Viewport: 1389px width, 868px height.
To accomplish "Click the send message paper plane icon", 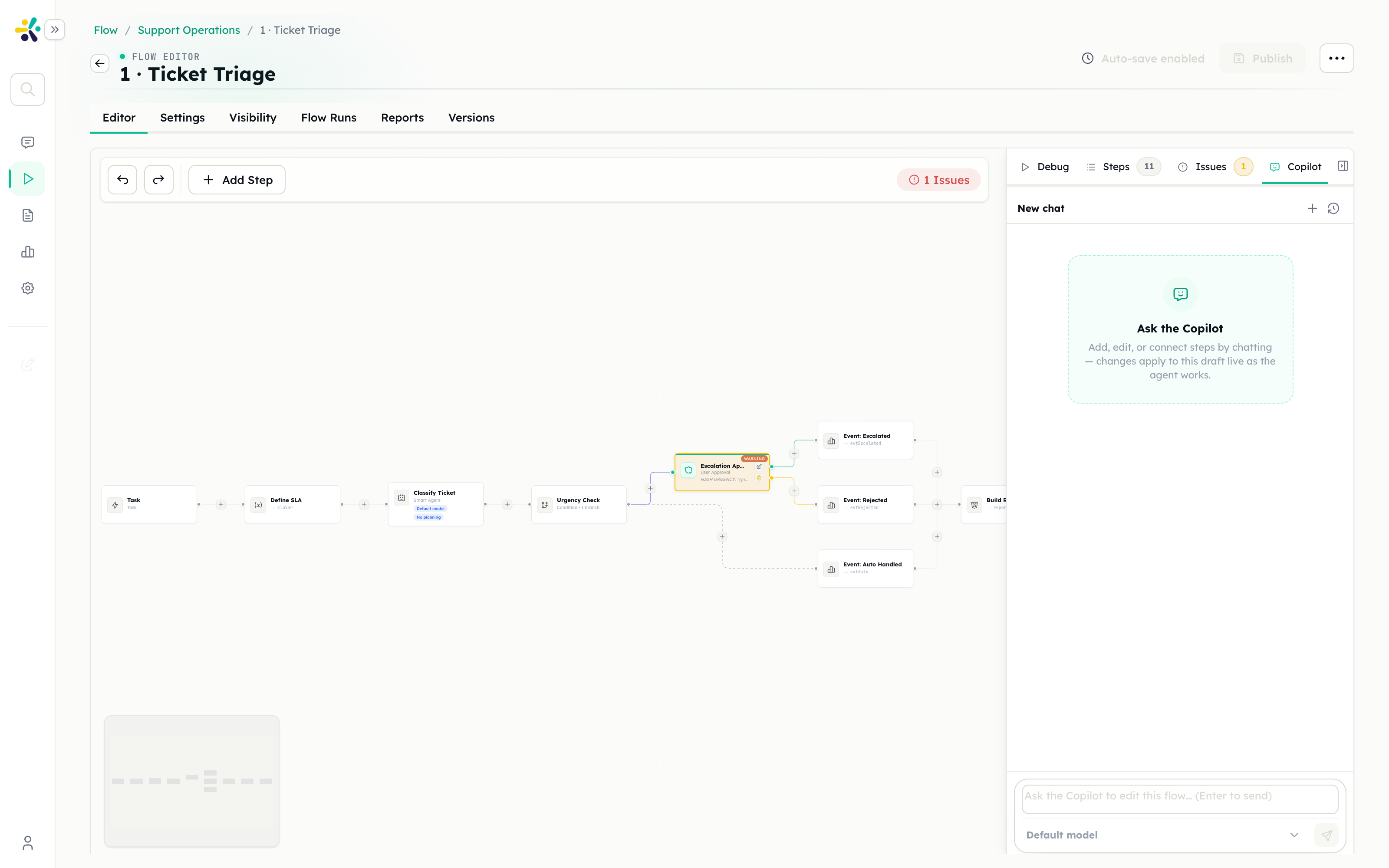I will pos(1326,835).
